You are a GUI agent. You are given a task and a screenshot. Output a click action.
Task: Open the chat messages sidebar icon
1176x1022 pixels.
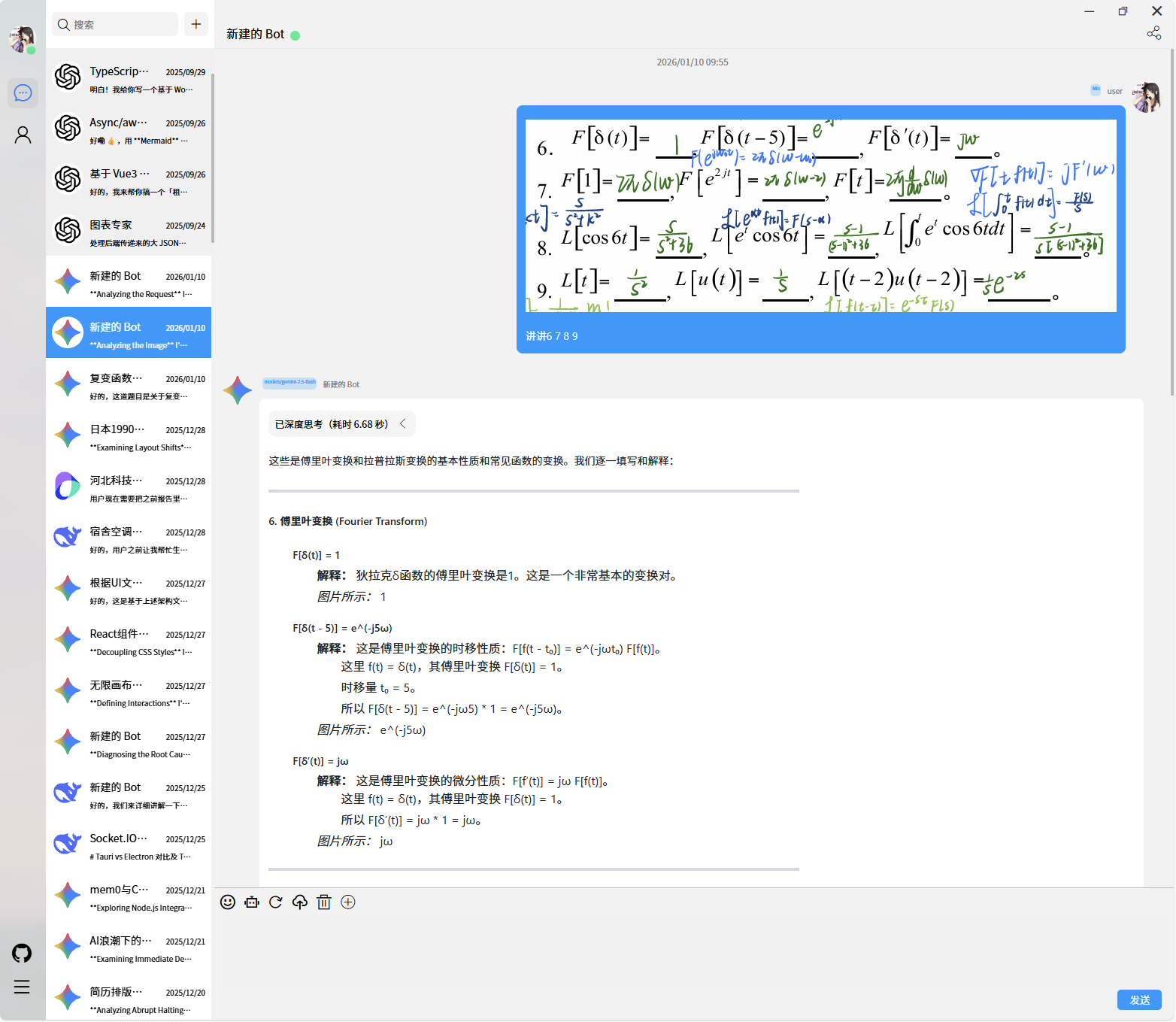23,93
